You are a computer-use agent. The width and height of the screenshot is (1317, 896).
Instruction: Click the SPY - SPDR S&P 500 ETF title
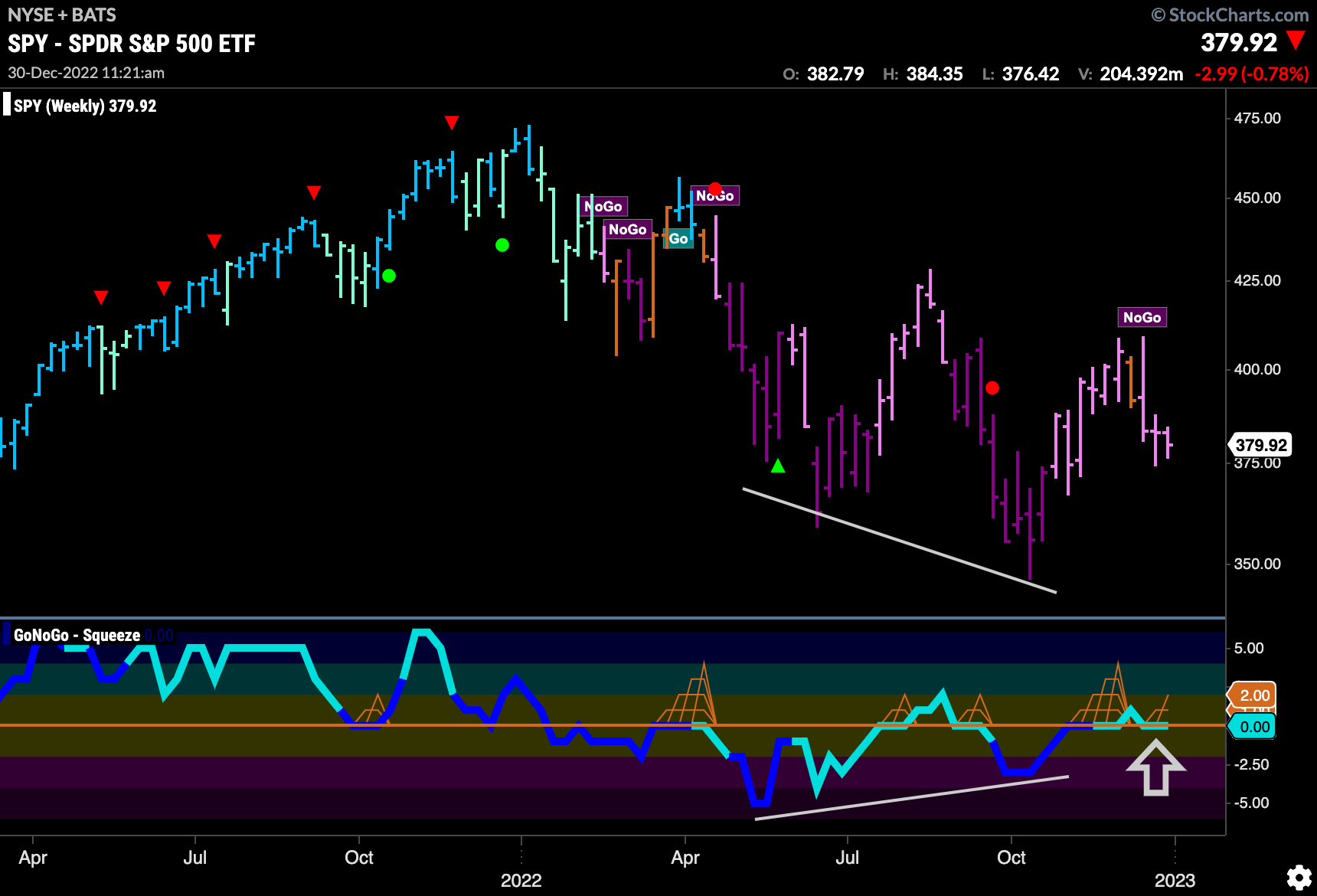tap(132, 44)
